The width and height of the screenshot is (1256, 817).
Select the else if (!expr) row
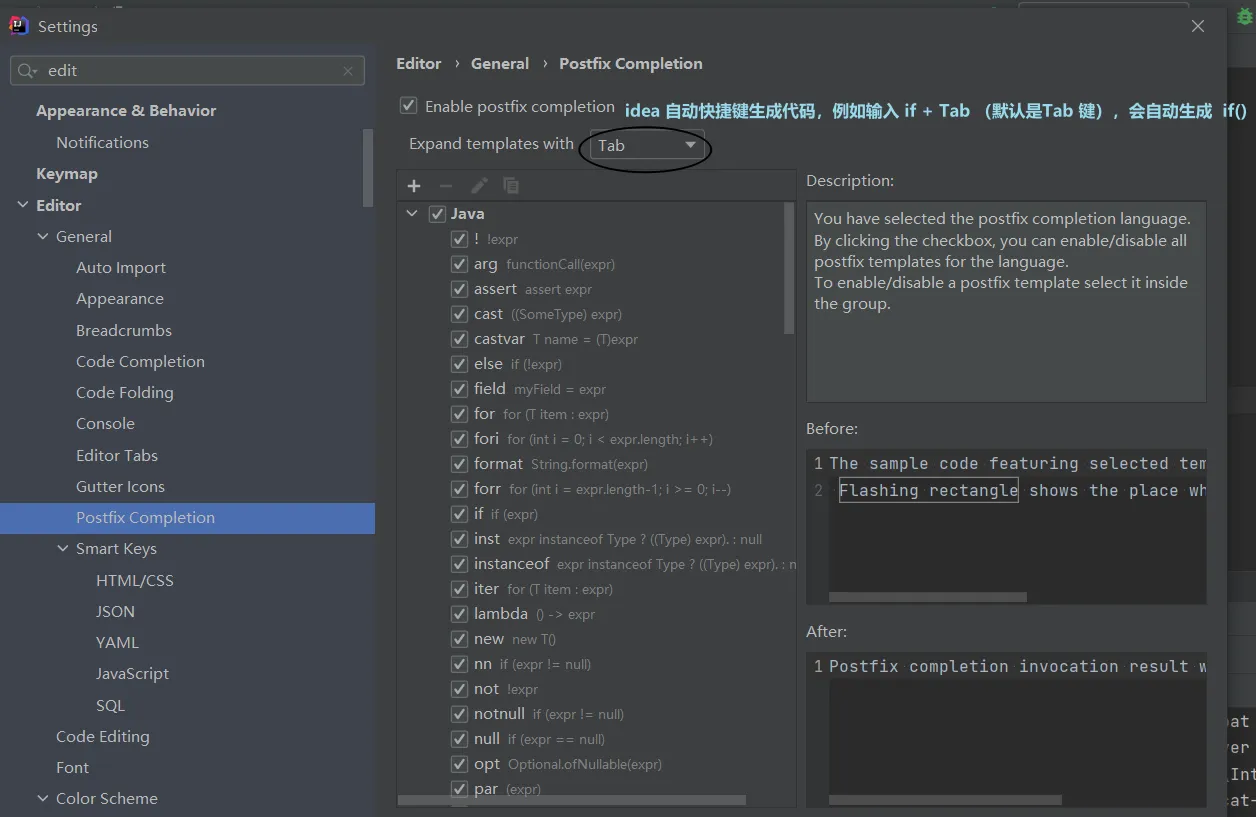pos(596,364)
